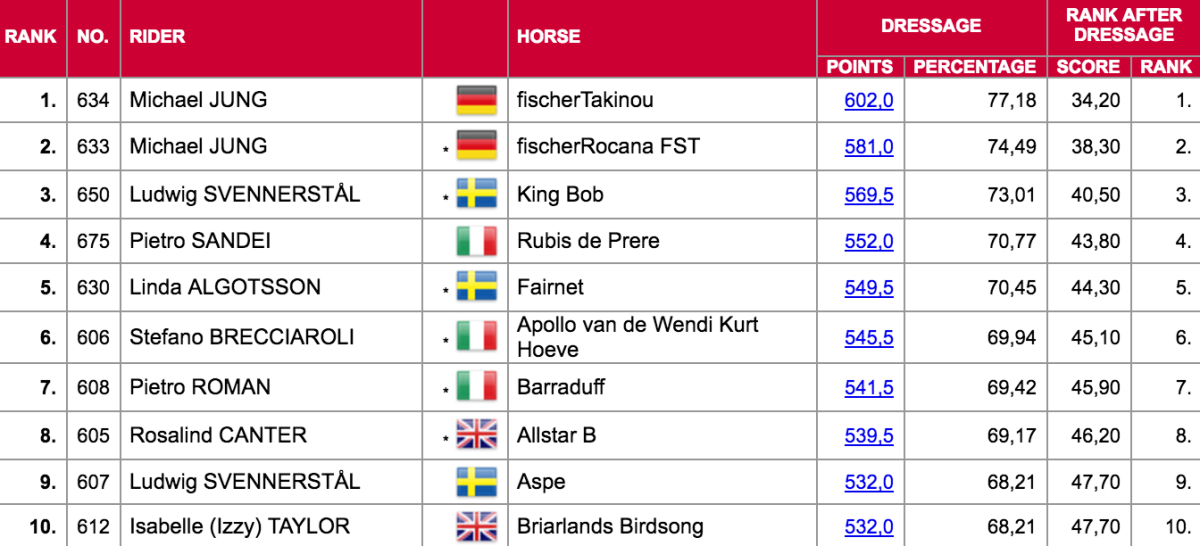1200x546 pixels.
Task: Open the 581,0 dressage points link
Action: 869,147
